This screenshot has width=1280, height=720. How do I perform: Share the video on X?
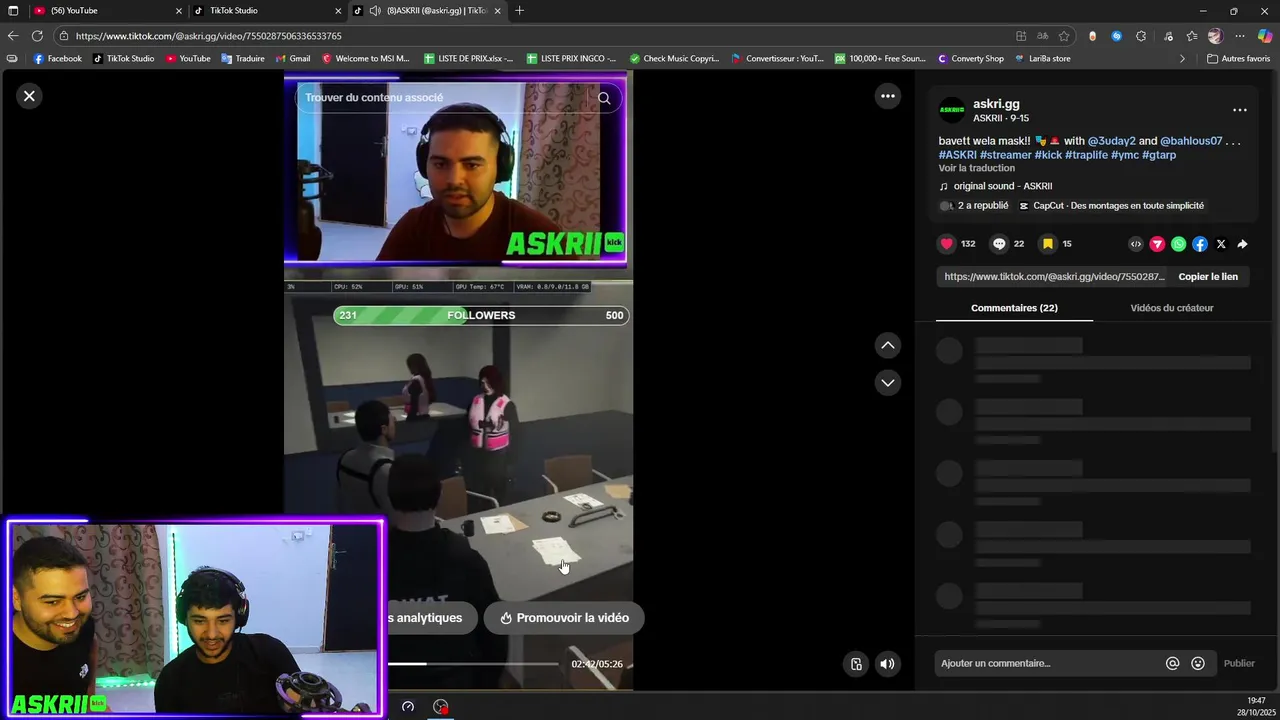point(1221,244)
